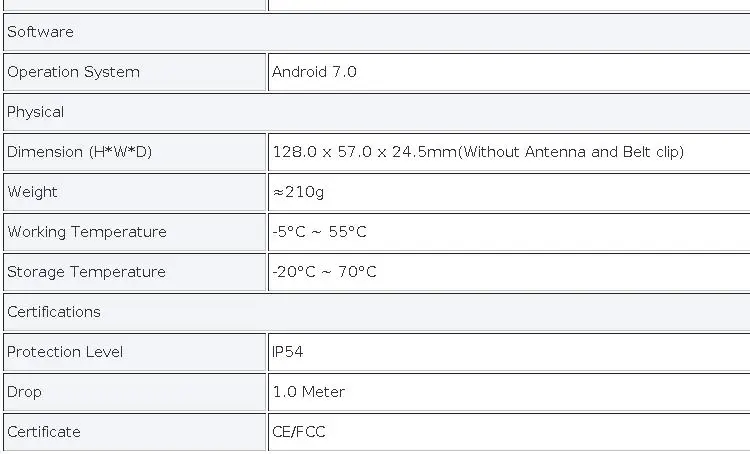
Task: Click the Certifications section header row
Action: (x=375, y=312)
